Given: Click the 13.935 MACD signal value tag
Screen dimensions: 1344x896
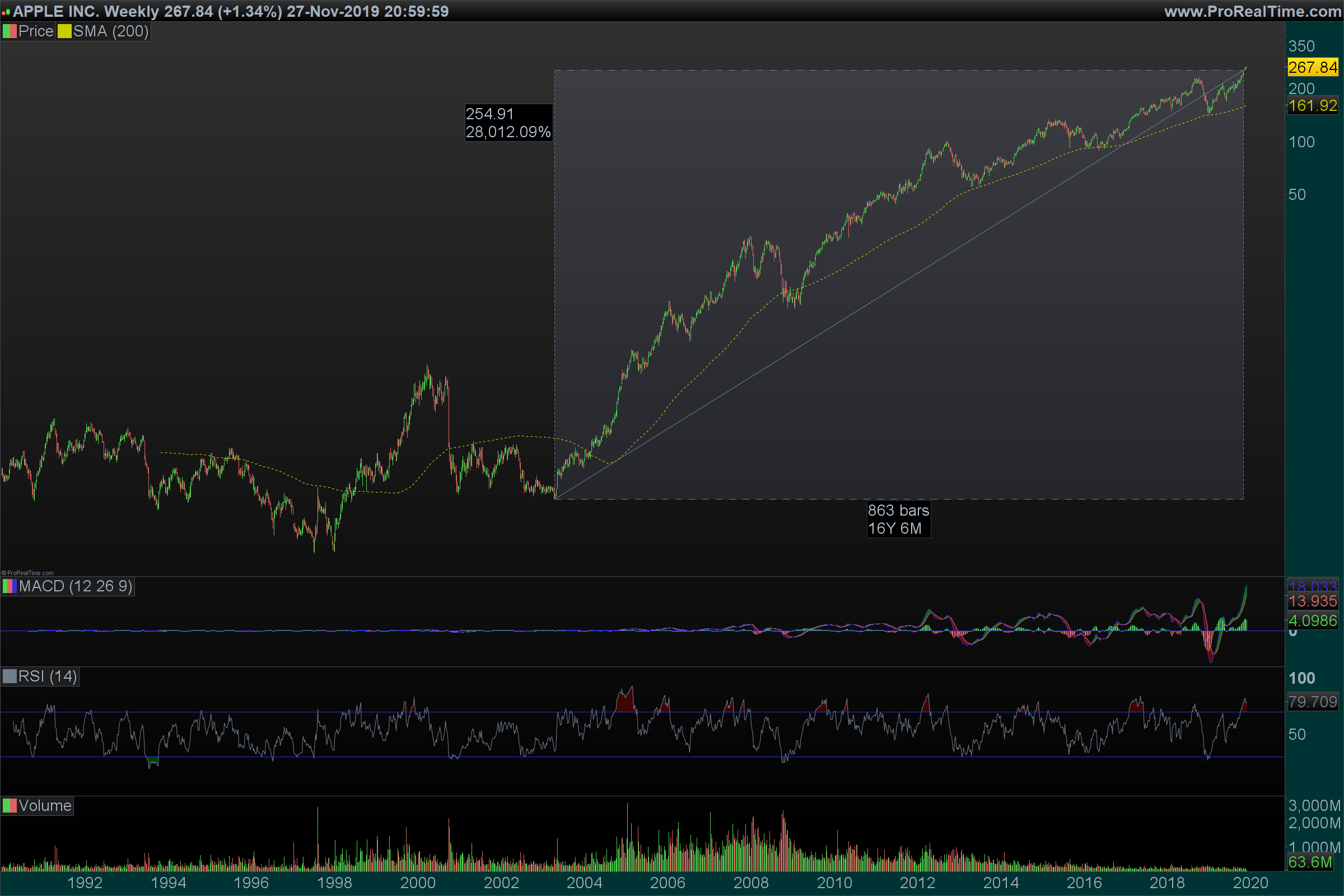Looking at the screenshot, I should pyautogui.click(x=1312, y=601).
